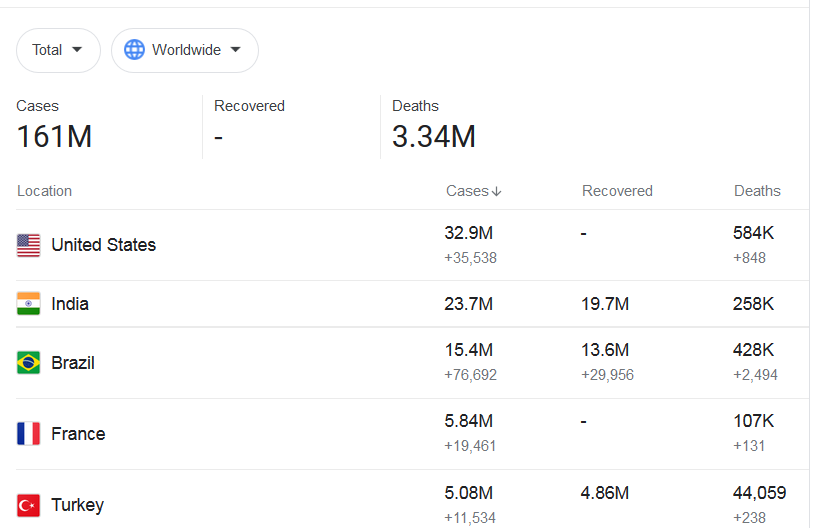Open the Worldwide region dropdown
Viewport: 818px width, 528px height.
point(185,50)
